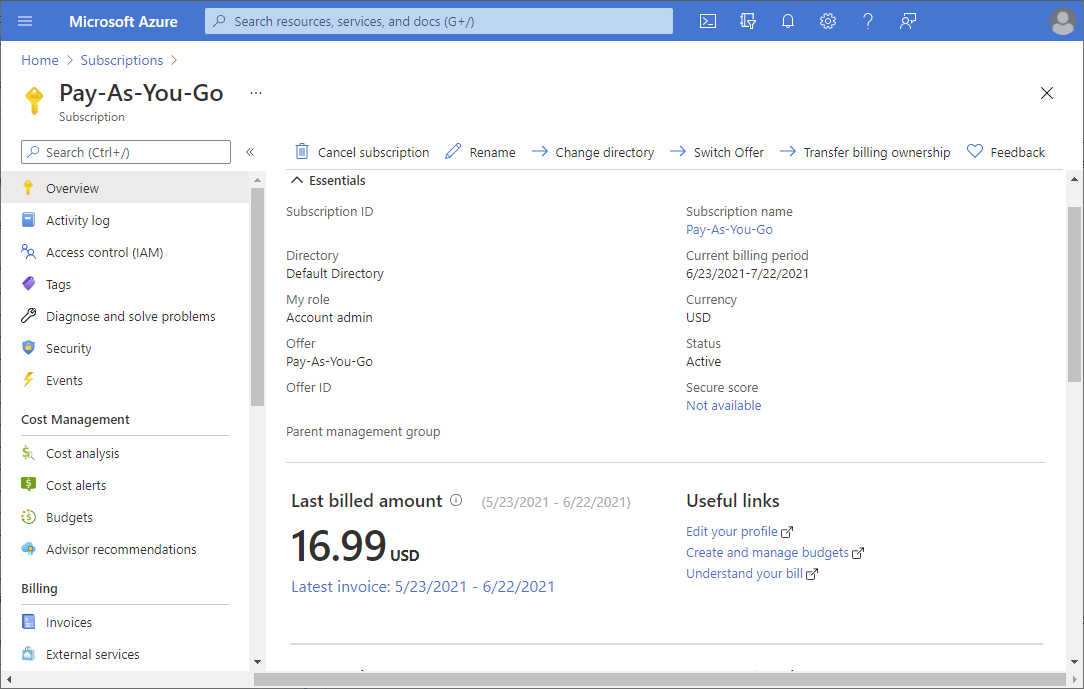The height and width of the screenshot is (689, 1084).
Task: Select the Cancel subscription trash icon
Action: (x=302, y=151)
